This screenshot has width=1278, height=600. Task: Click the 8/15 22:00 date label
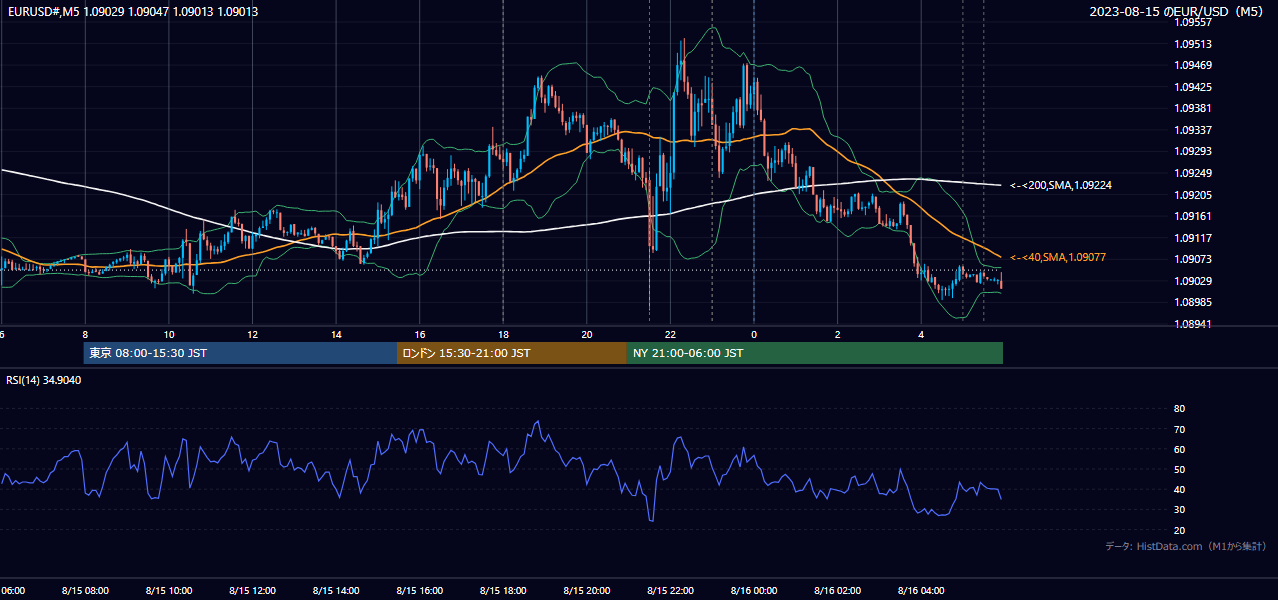point(670,591)
